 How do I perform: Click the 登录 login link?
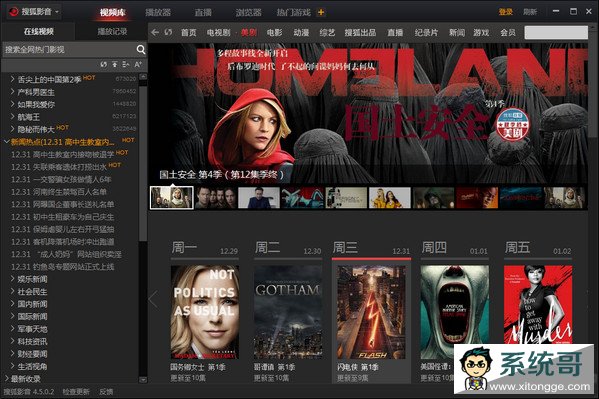[505, 12]
